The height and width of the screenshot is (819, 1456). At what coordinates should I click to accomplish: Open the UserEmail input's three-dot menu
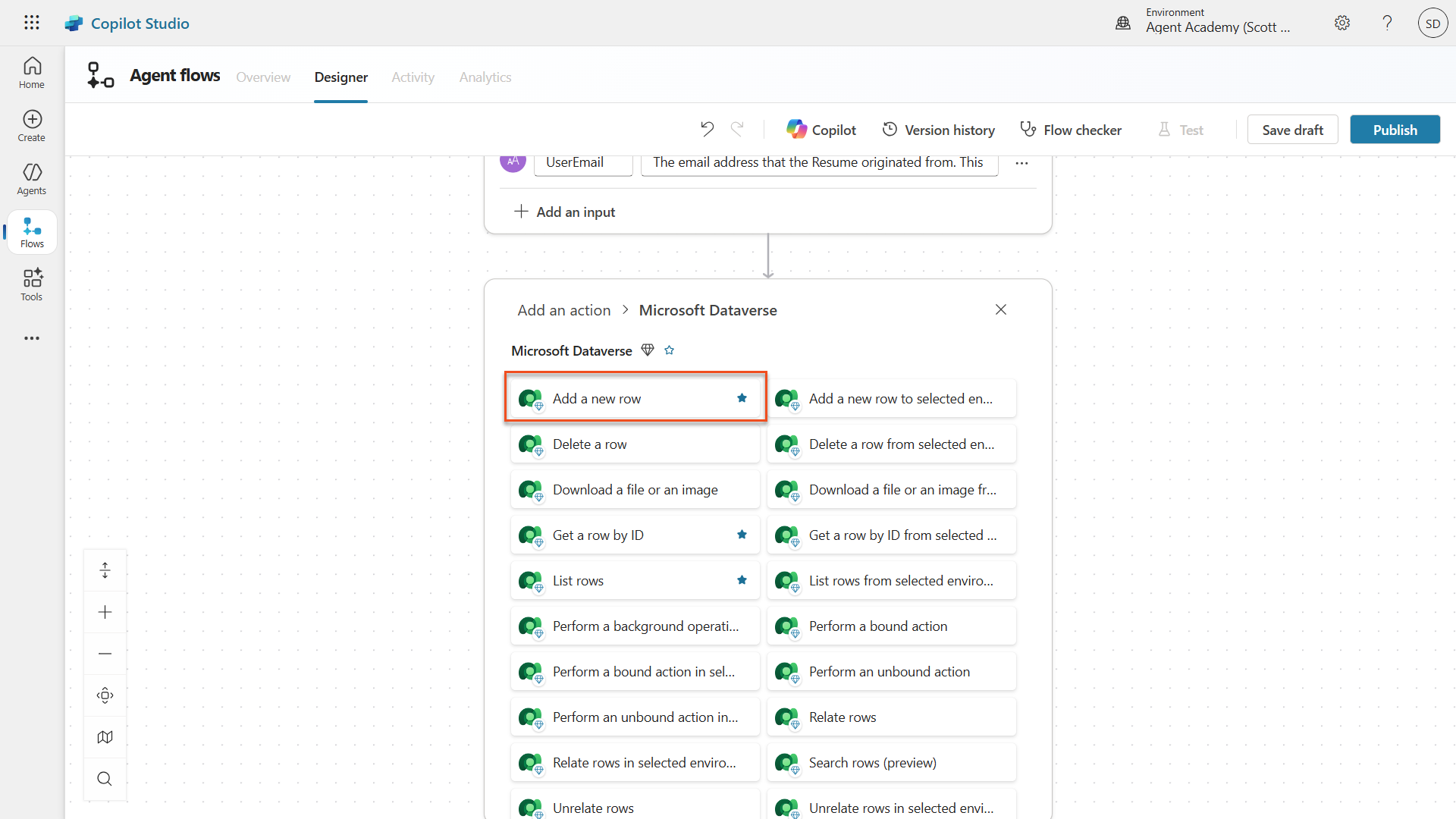tap(1021, 163)
